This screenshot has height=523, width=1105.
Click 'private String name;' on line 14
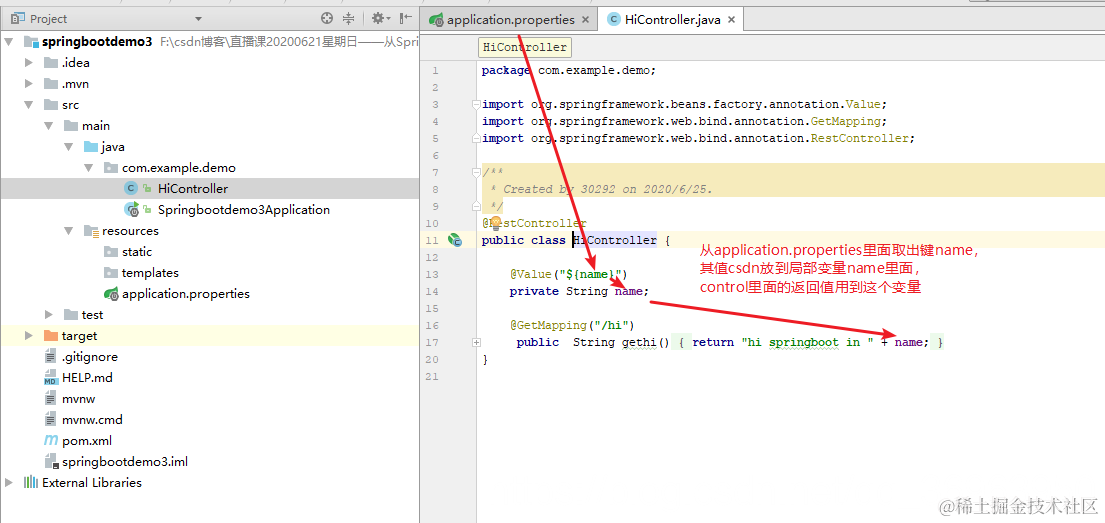tap(579, 291)
